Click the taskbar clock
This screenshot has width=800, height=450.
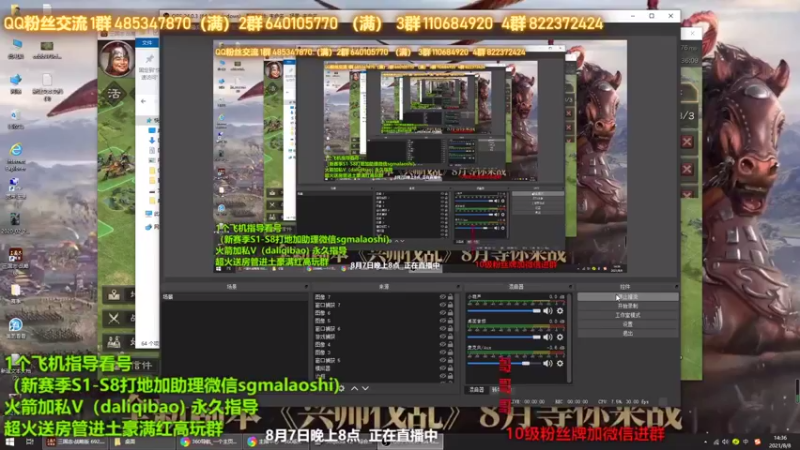point(781,441)
